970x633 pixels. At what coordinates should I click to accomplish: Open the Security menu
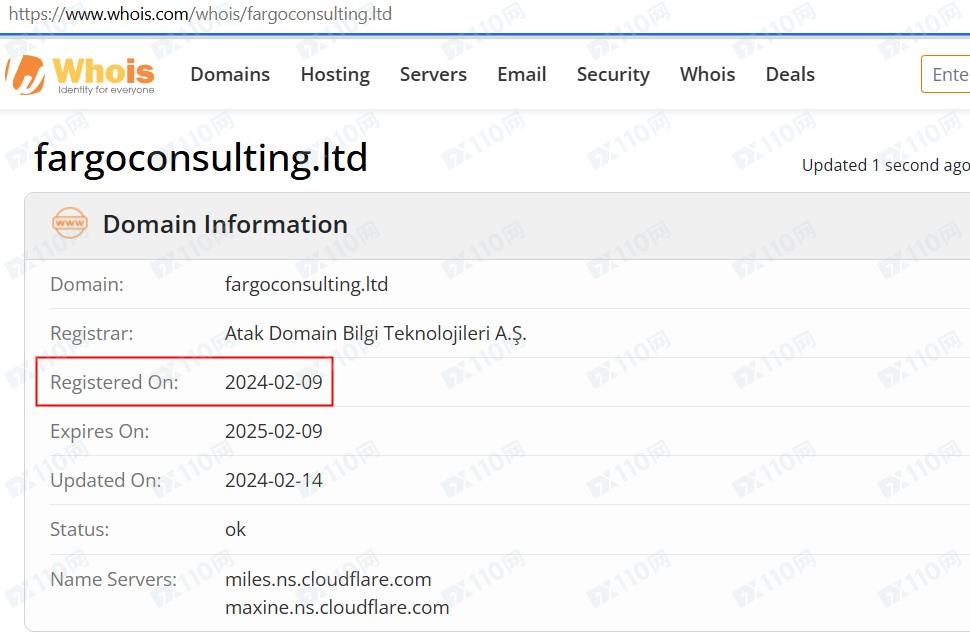point(613,75)
